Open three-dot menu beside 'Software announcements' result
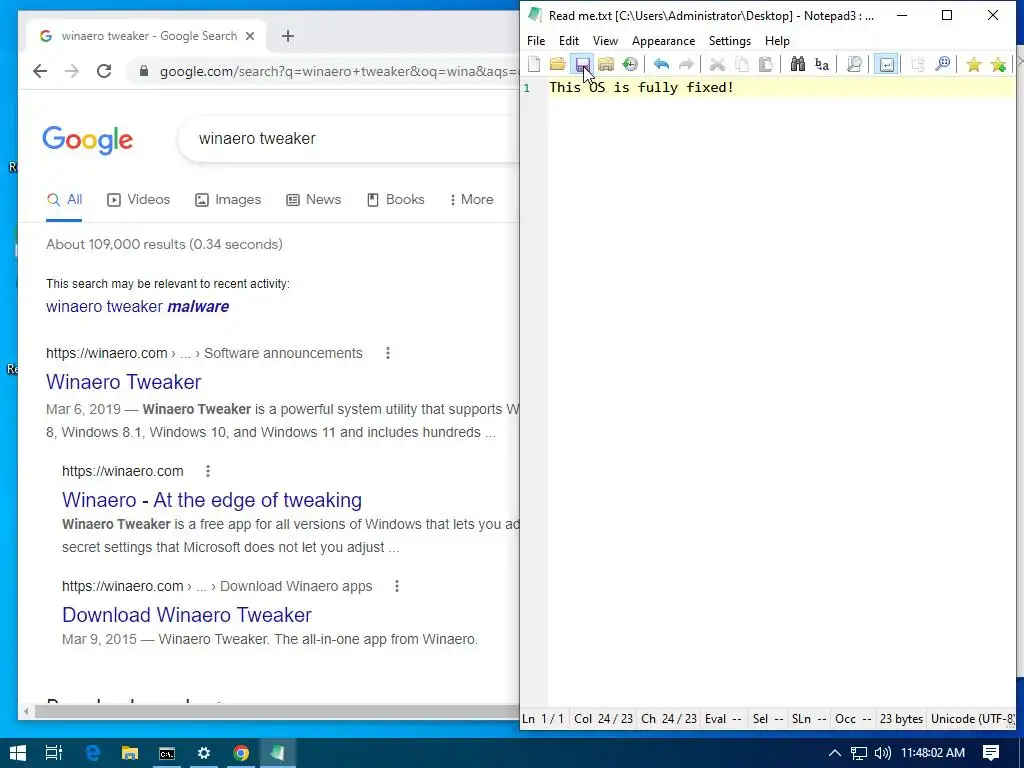The image size is (1024, 768). (388, 353)
